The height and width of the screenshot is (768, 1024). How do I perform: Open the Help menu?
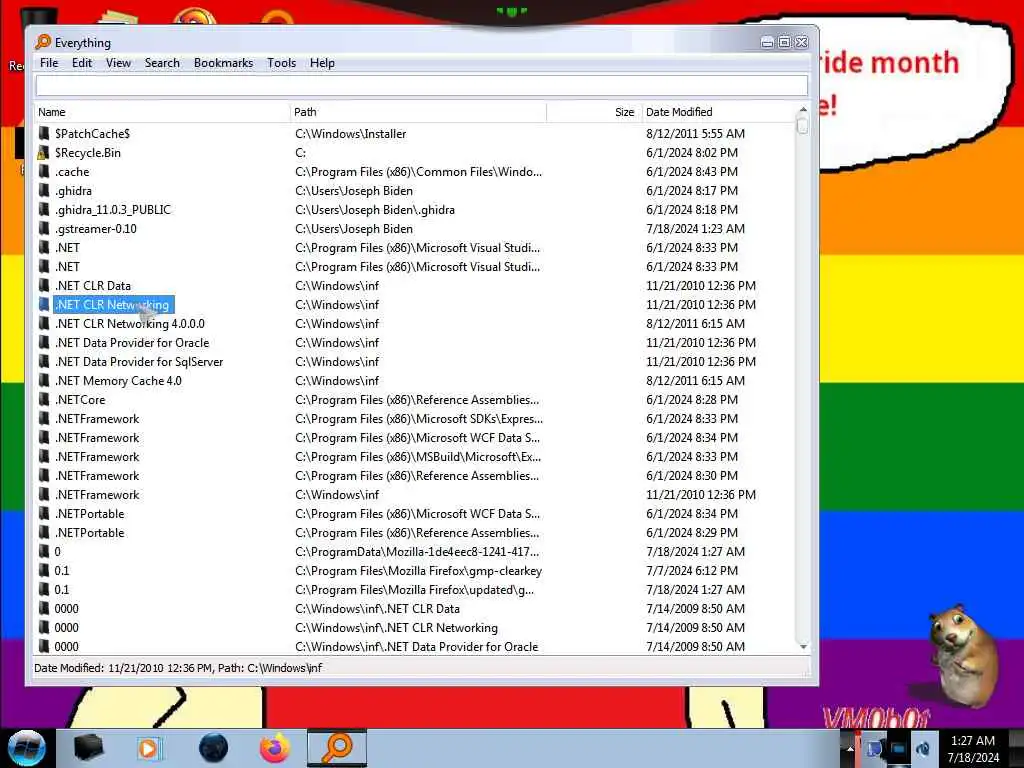coord(322,63)
